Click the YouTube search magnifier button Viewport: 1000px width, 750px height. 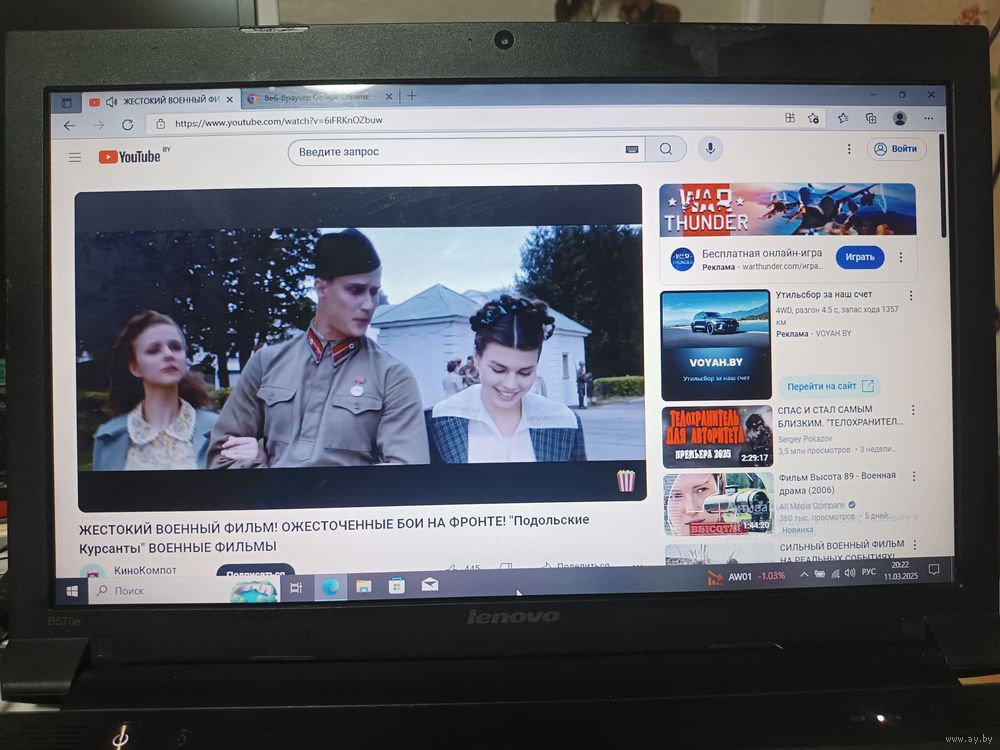coord(666,149)
